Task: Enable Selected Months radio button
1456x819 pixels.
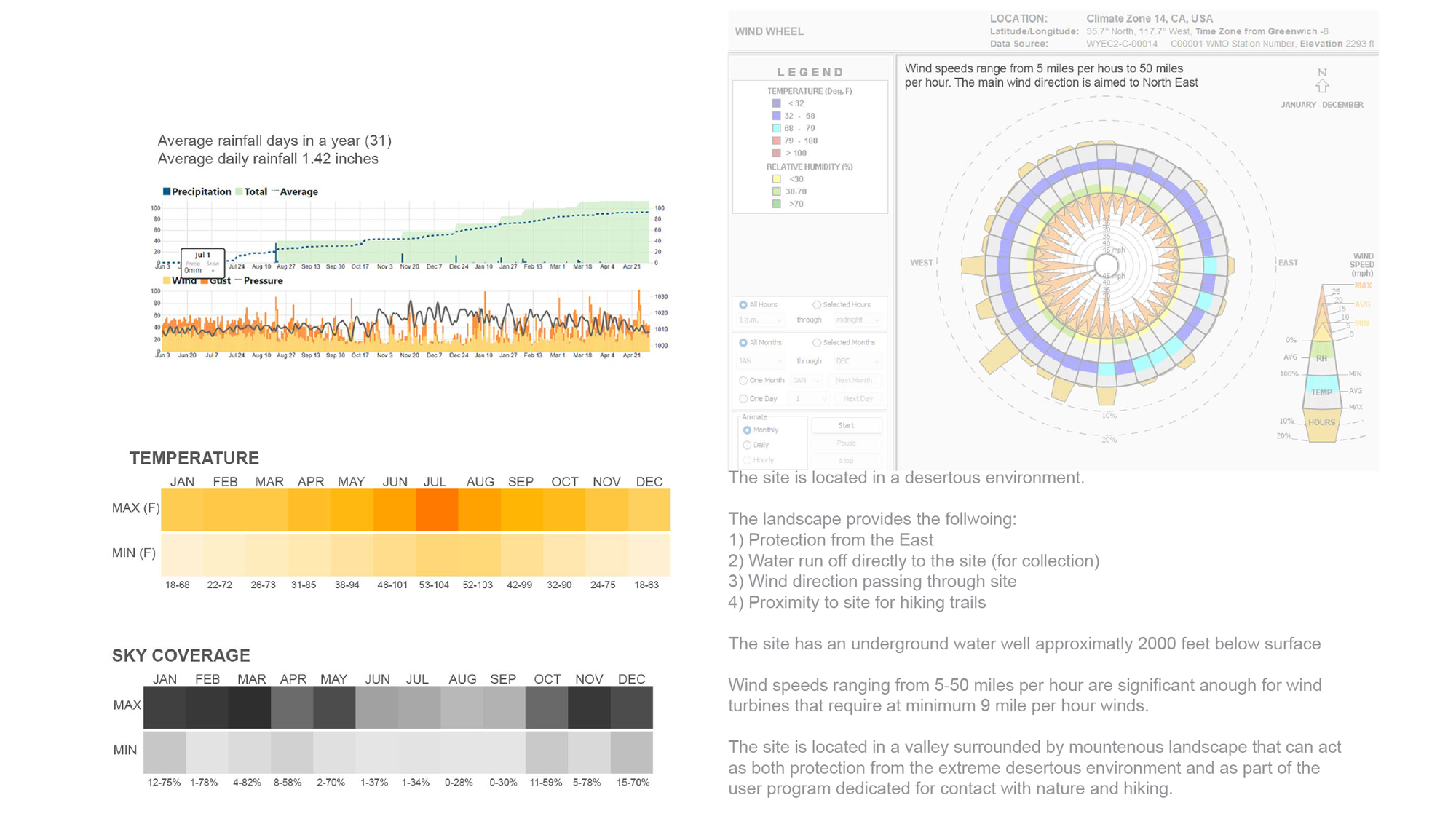Action: tap(817, 343)
